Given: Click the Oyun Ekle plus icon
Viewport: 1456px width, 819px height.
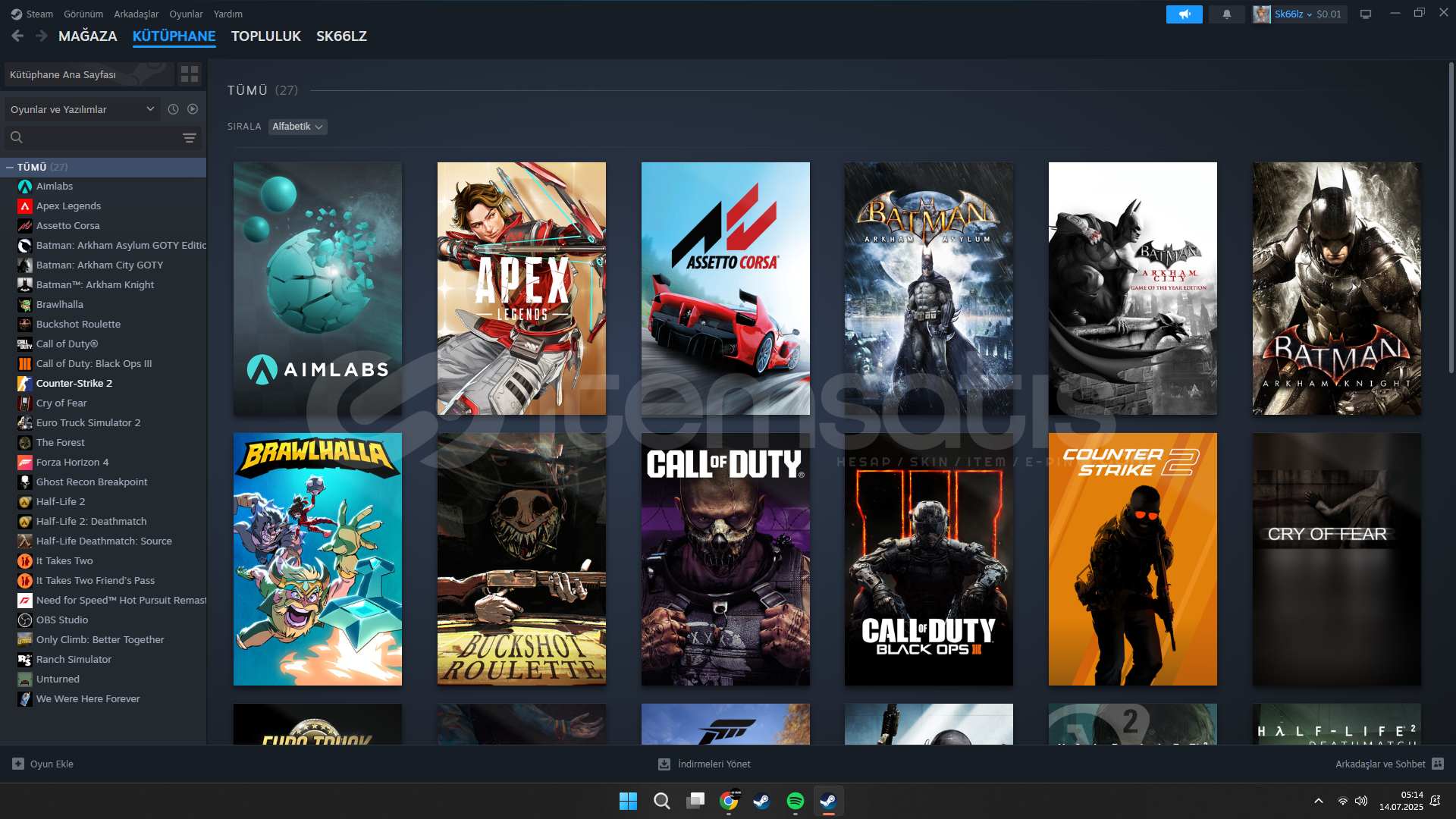Looking at the screenshot, I should coord(18,764).
